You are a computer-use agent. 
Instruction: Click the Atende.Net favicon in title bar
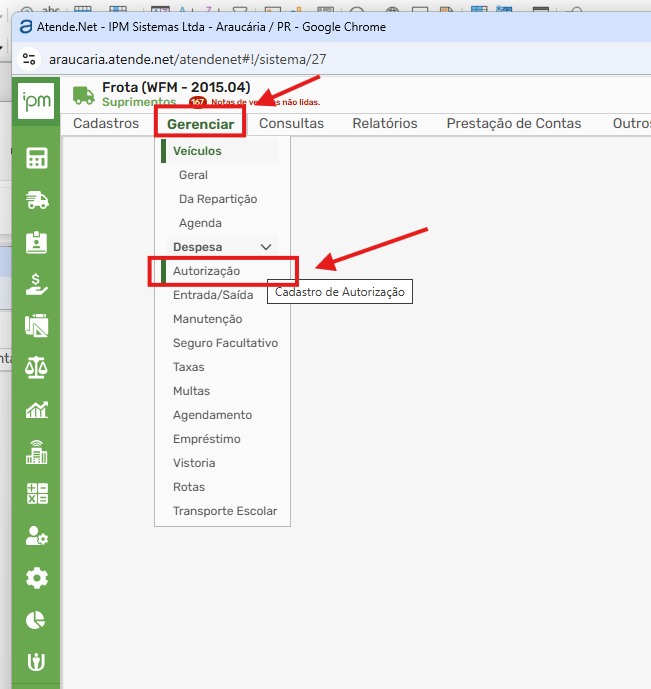[26, 27]
